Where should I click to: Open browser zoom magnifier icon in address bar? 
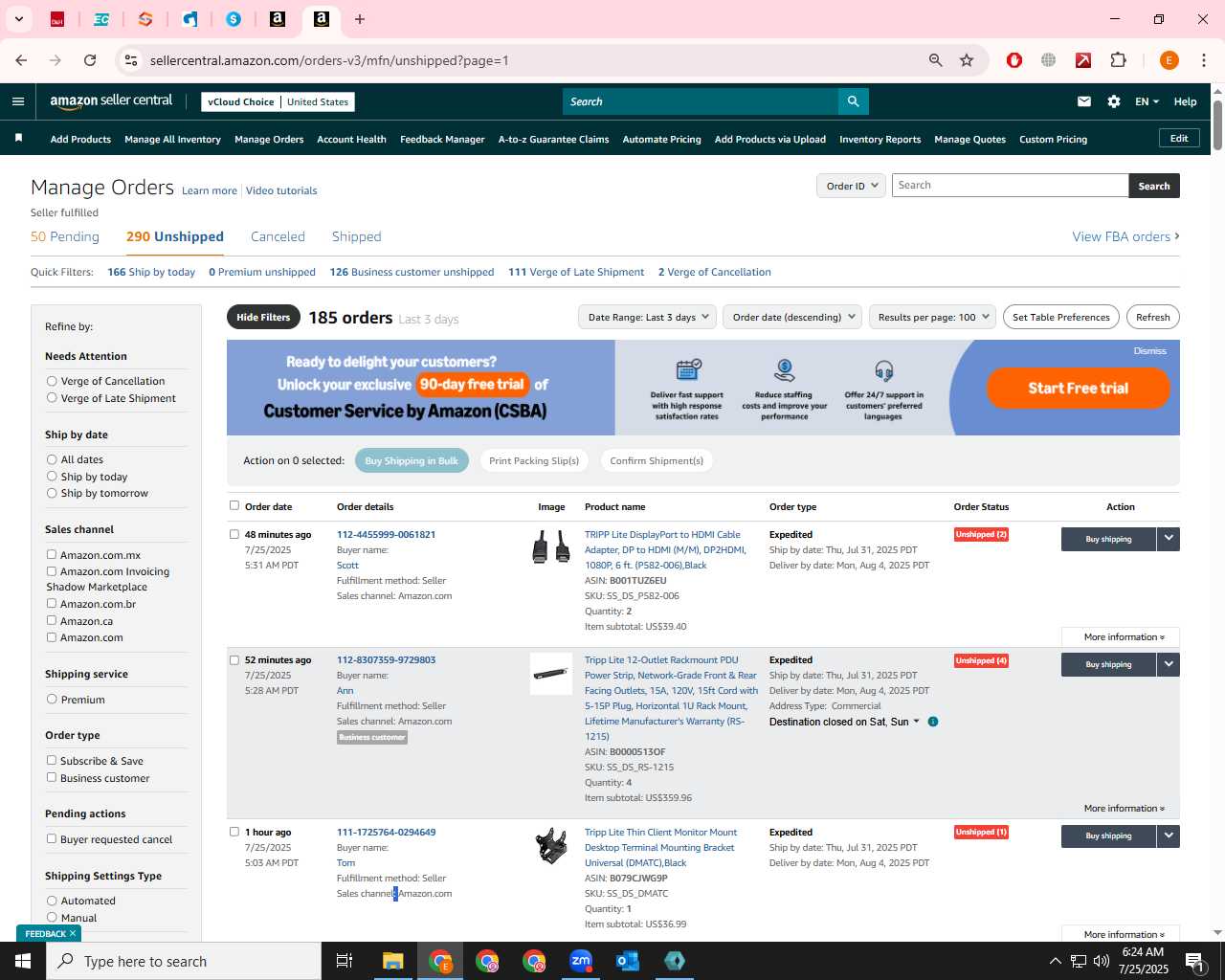point(936,60)
